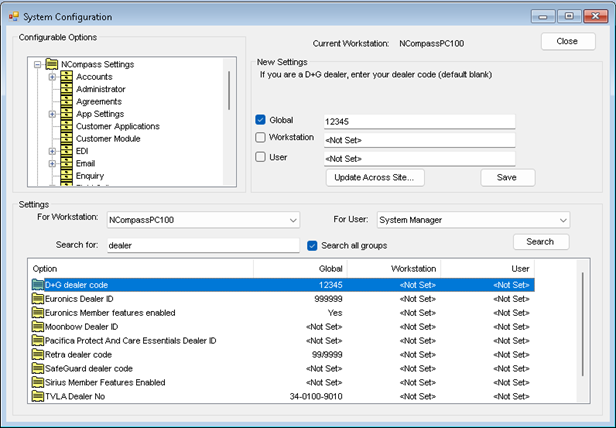
Task: Click the Accounts folder icon in tree
Action: (x=66, y=77)
